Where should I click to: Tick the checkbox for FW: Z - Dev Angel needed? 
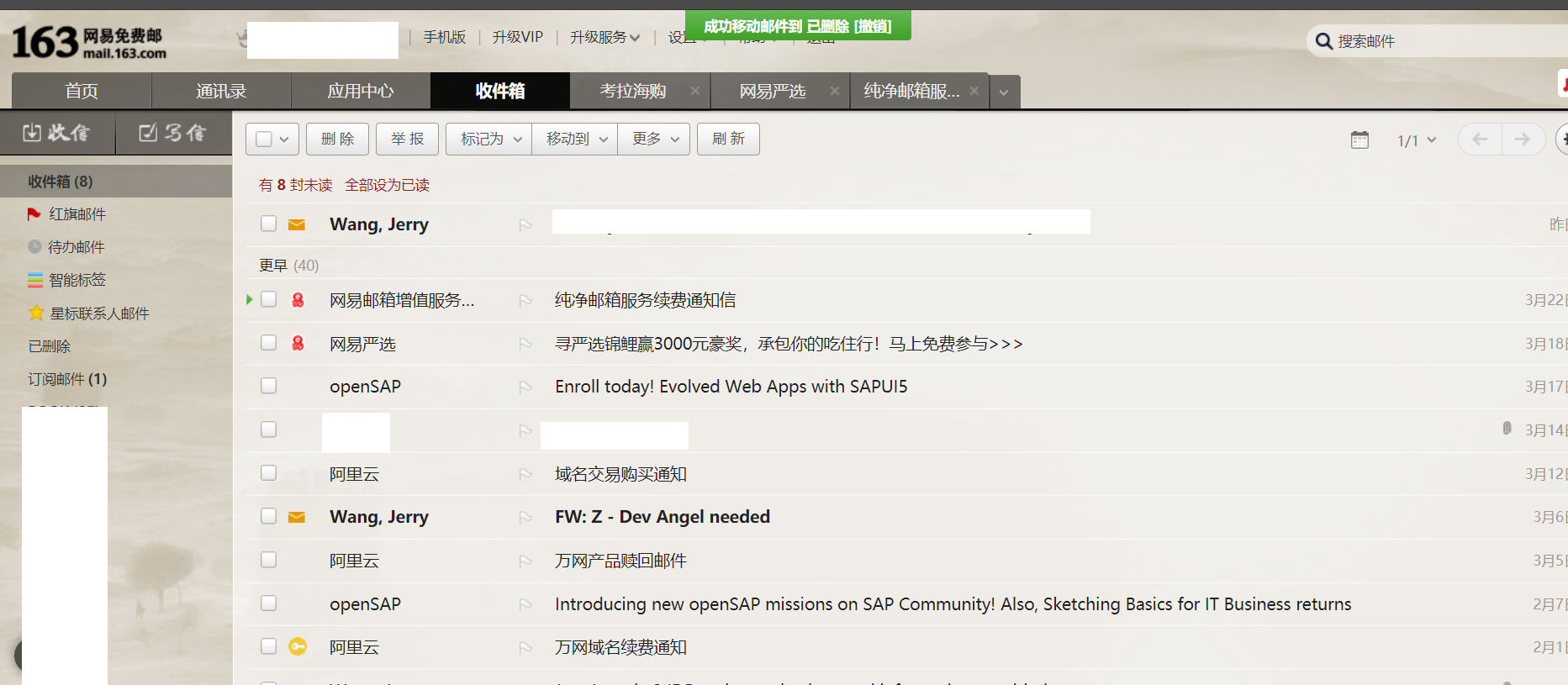[x=268, y=516]
